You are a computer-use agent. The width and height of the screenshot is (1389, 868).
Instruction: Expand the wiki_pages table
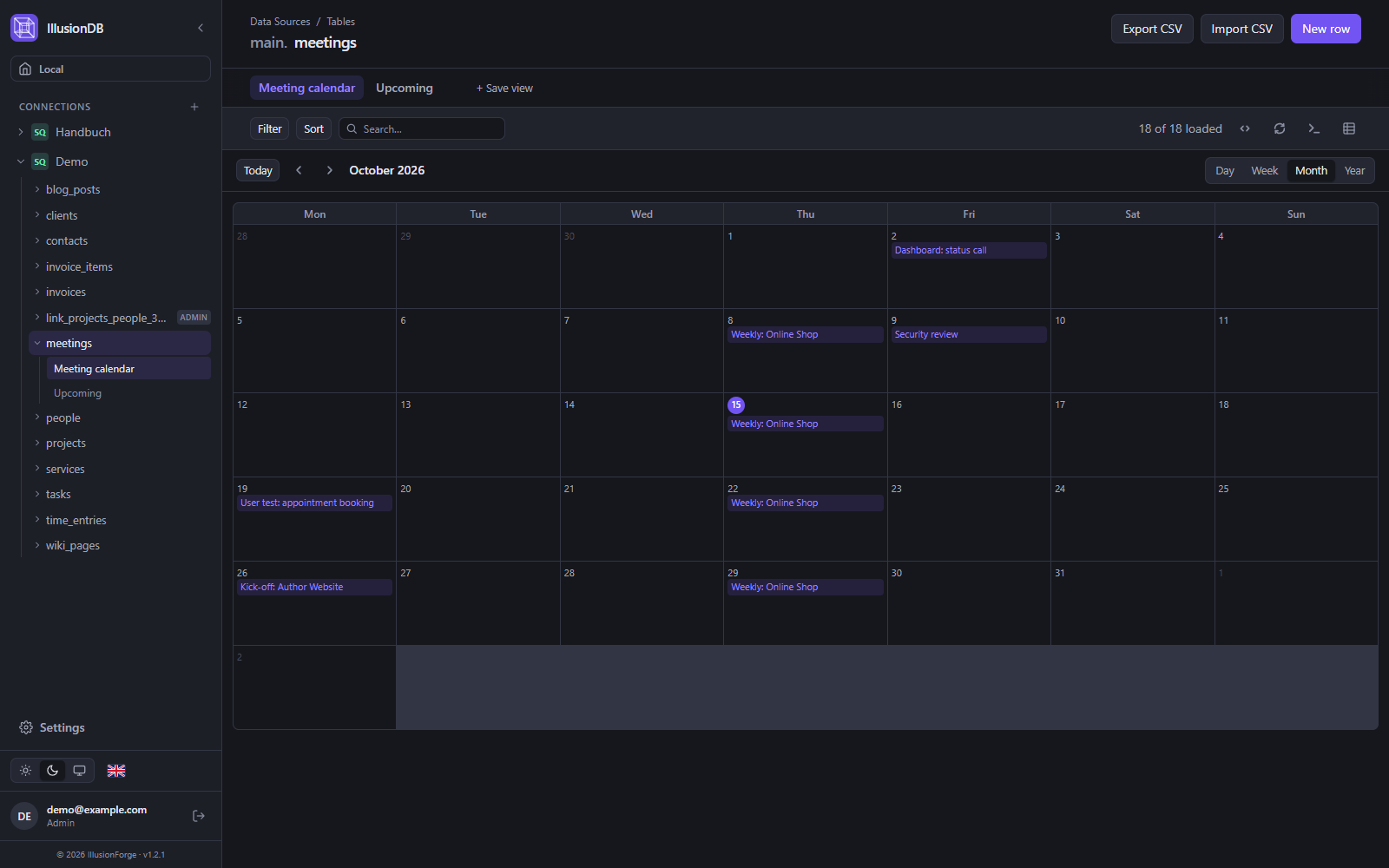37,545
